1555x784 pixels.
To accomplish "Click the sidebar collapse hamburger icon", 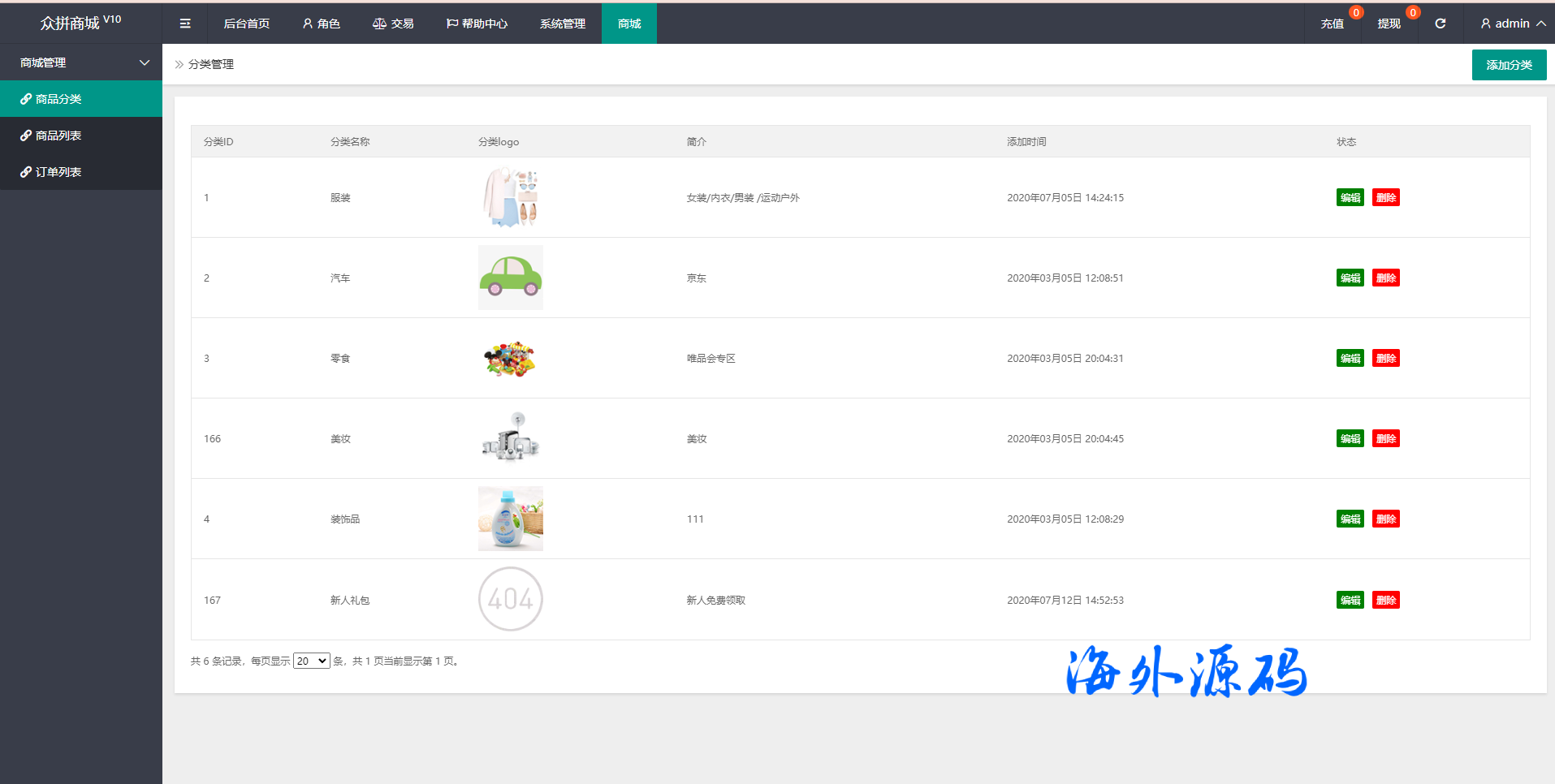I will pyautogui.click(x=185, y=24).
